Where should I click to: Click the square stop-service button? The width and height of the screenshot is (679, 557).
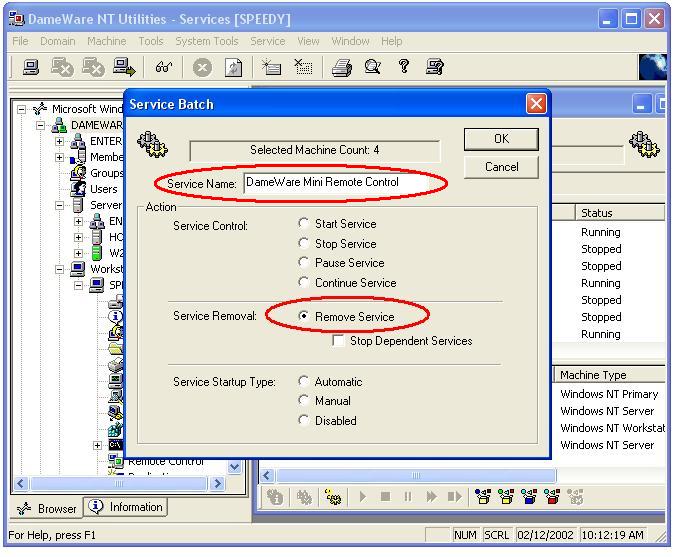click(x=385, y=496)
